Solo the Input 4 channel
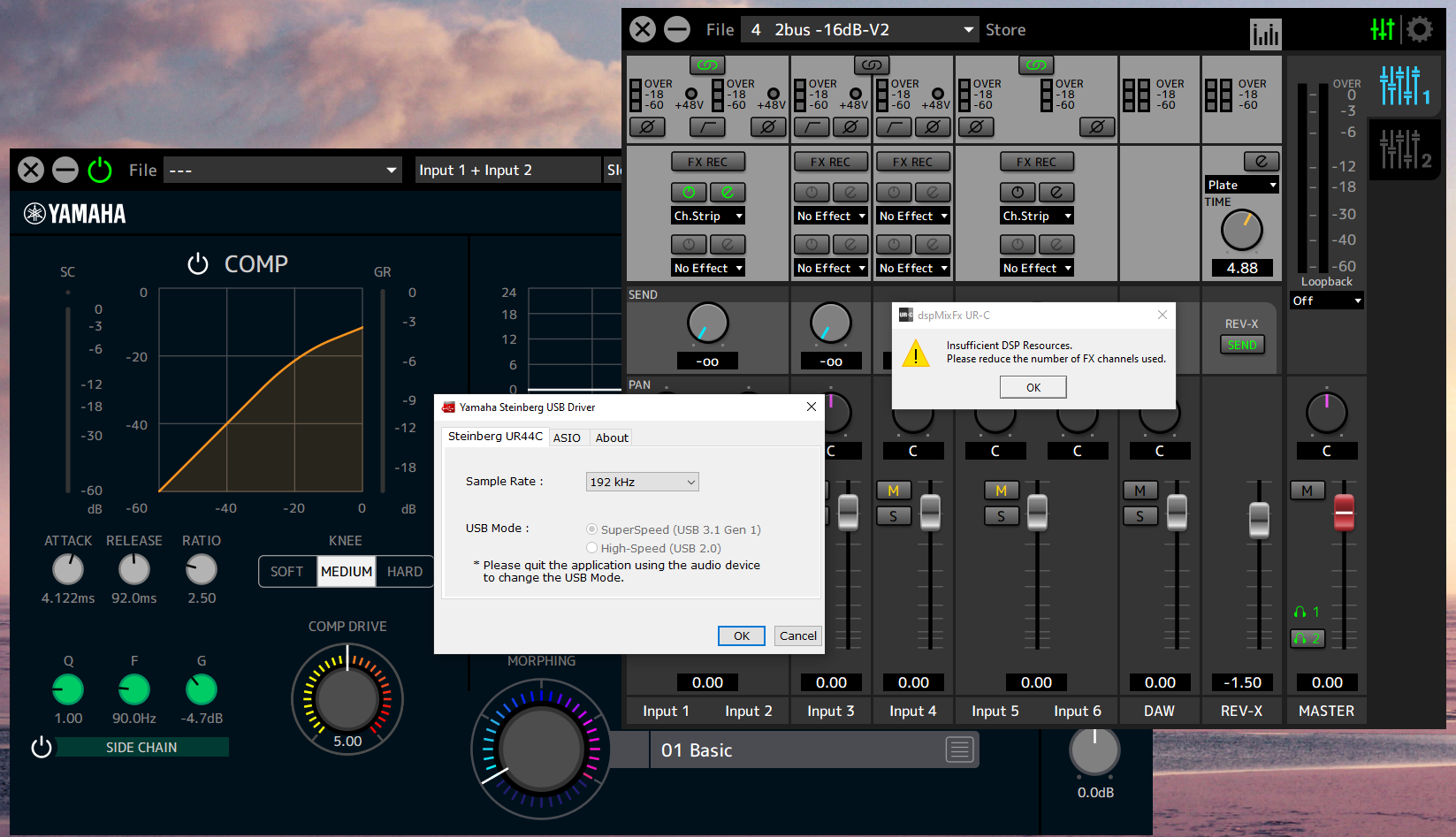Image resolution: width=1456 pixels, height=837 pixels. pyautogui.click(x=894, y=516)
